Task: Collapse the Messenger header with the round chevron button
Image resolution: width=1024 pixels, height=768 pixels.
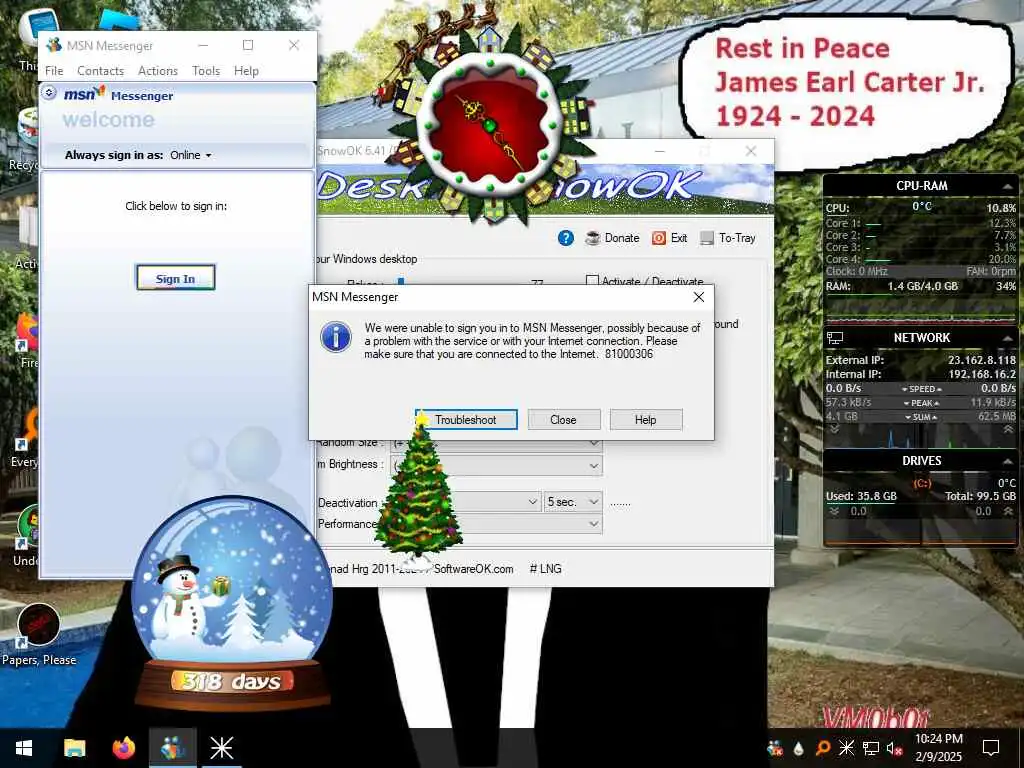Action: tap(50, 93)
